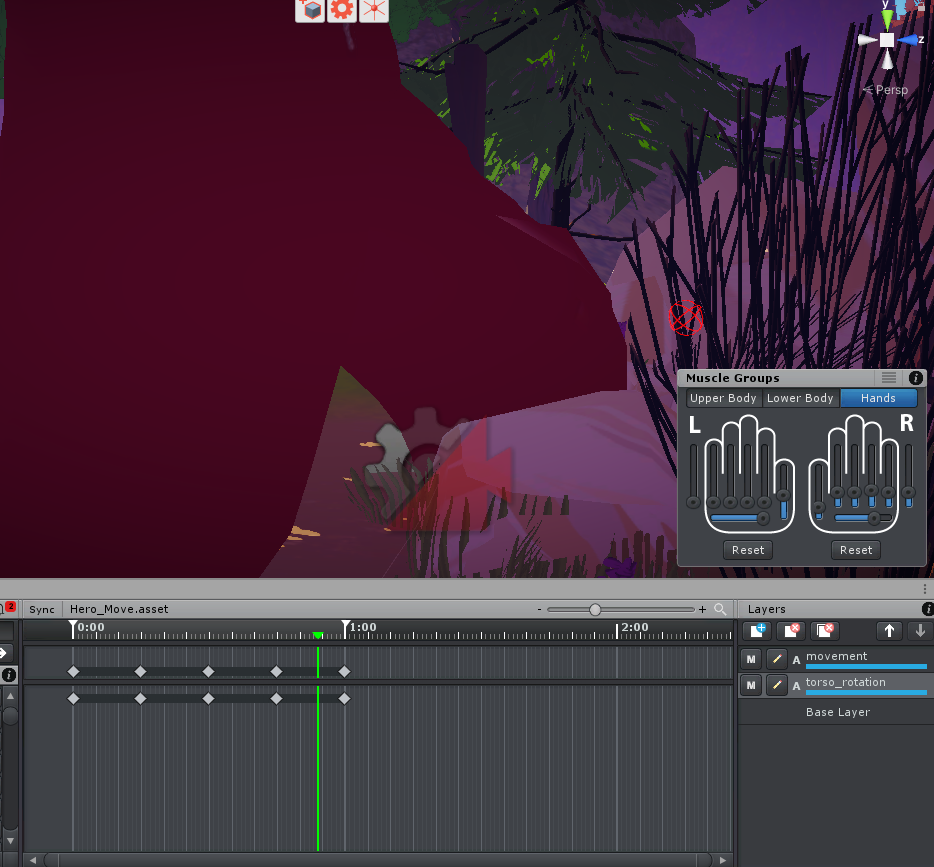Select the Base Layer row
Image resolution: width=934 pixels, height=867 pixels.
(x=836, y=712)
